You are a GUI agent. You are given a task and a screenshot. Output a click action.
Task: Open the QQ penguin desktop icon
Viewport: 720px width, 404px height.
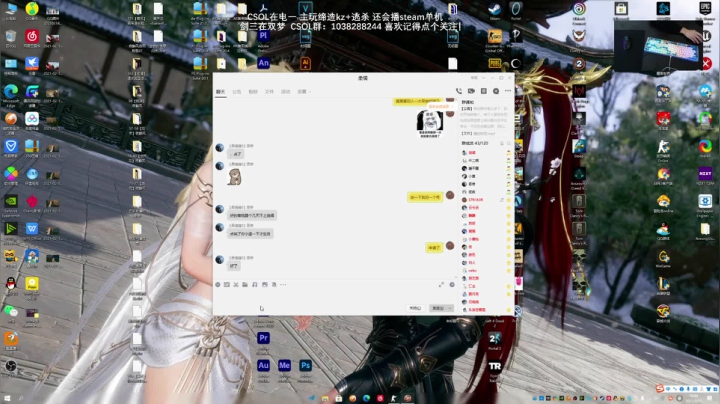11,284
